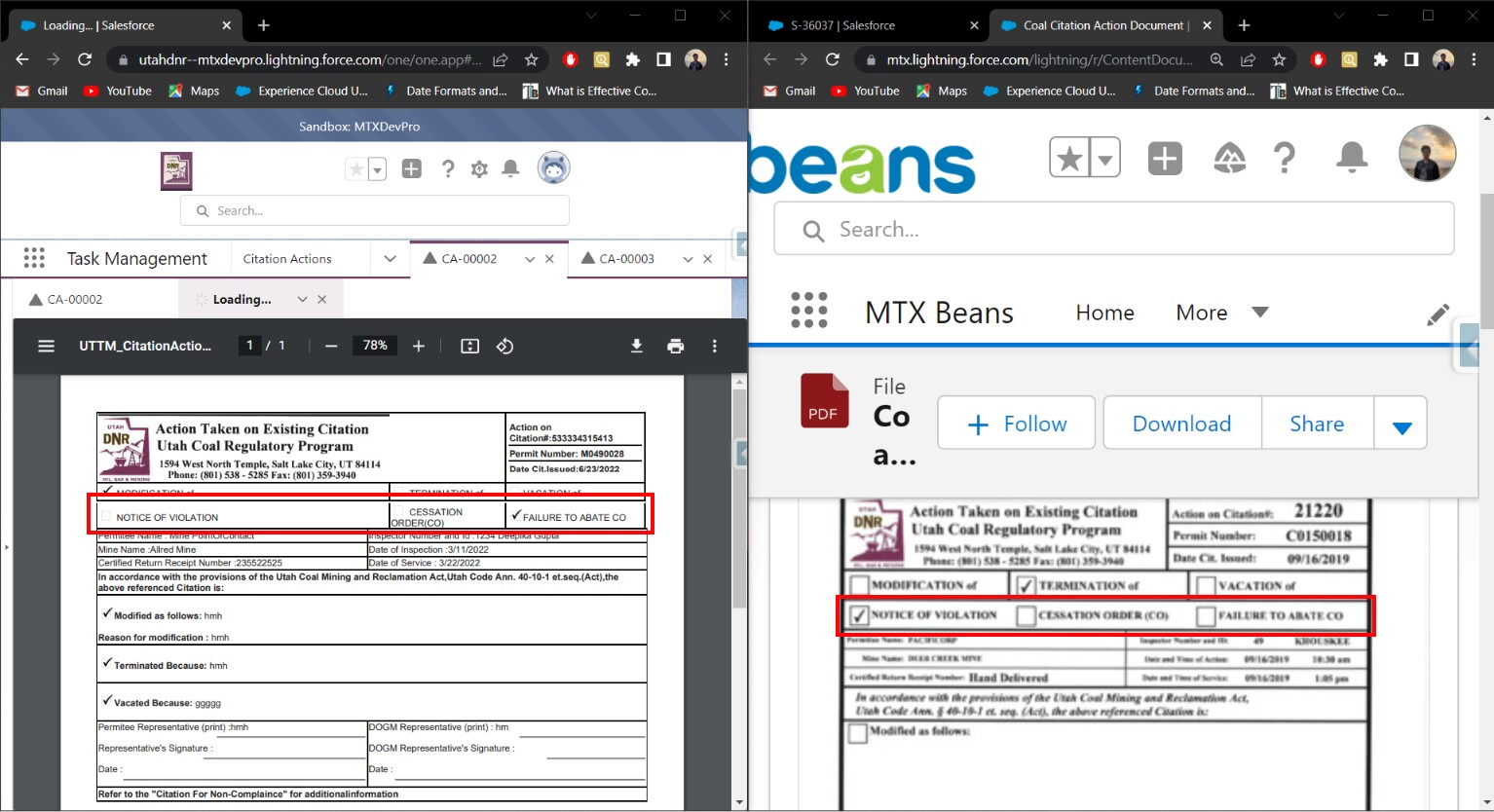Open notifications bell in MTX Beans
1494x812 pixels.
coord(1352,158)
